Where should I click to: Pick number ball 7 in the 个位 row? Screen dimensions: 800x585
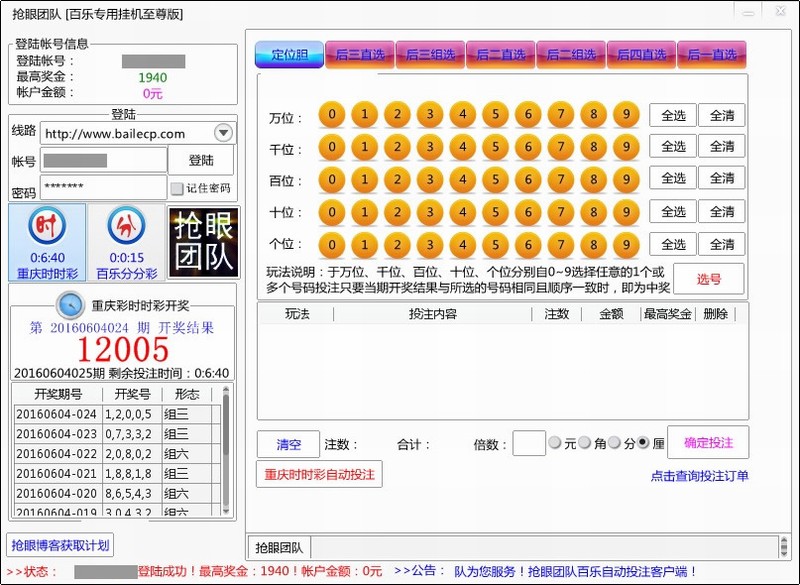pyautogui.click(x=560, y=244)
